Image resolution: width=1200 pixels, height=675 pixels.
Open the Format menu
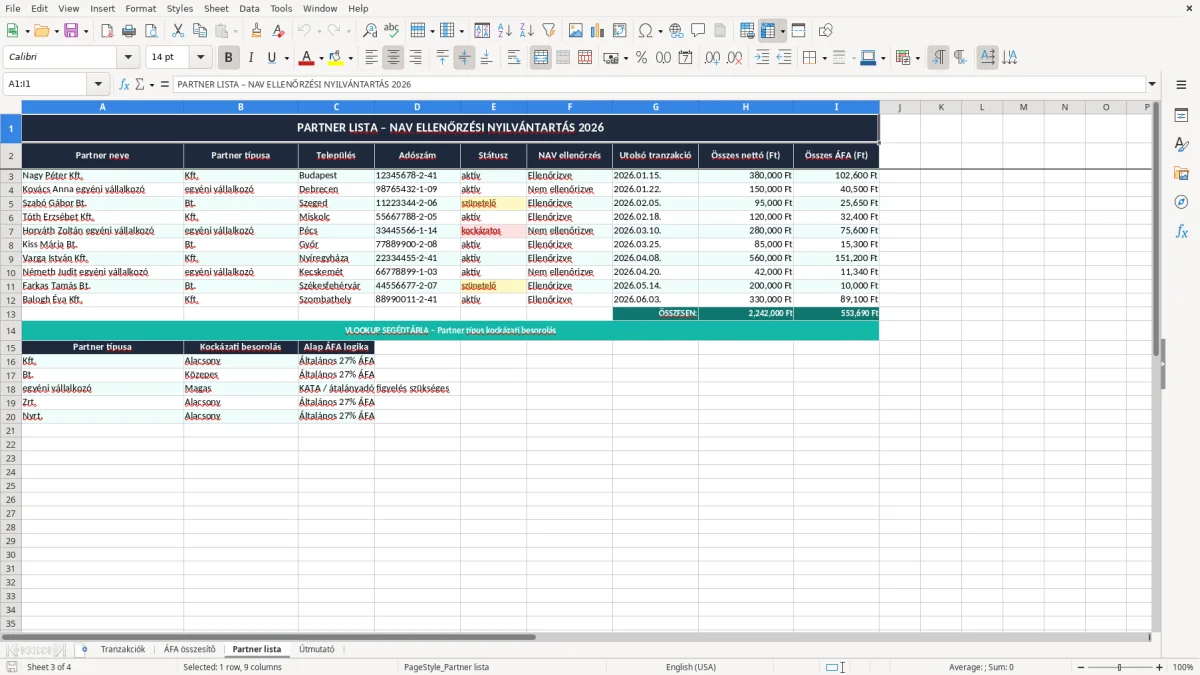click(140, 8)
